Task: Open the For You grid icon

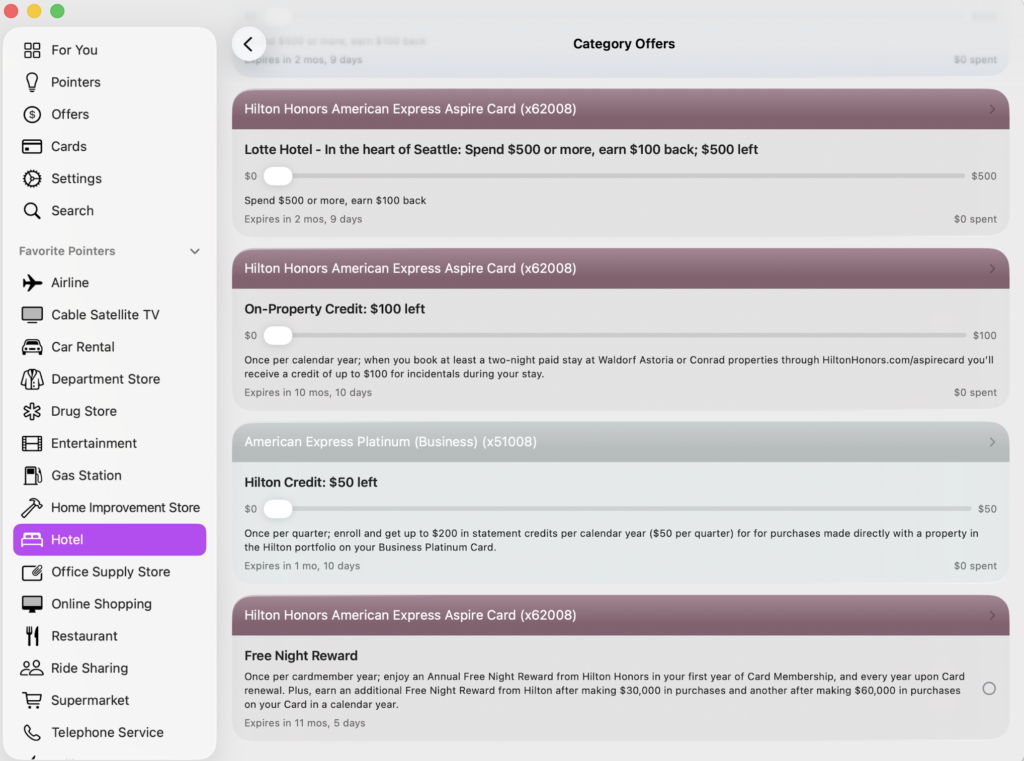Action: click(32, 50)
